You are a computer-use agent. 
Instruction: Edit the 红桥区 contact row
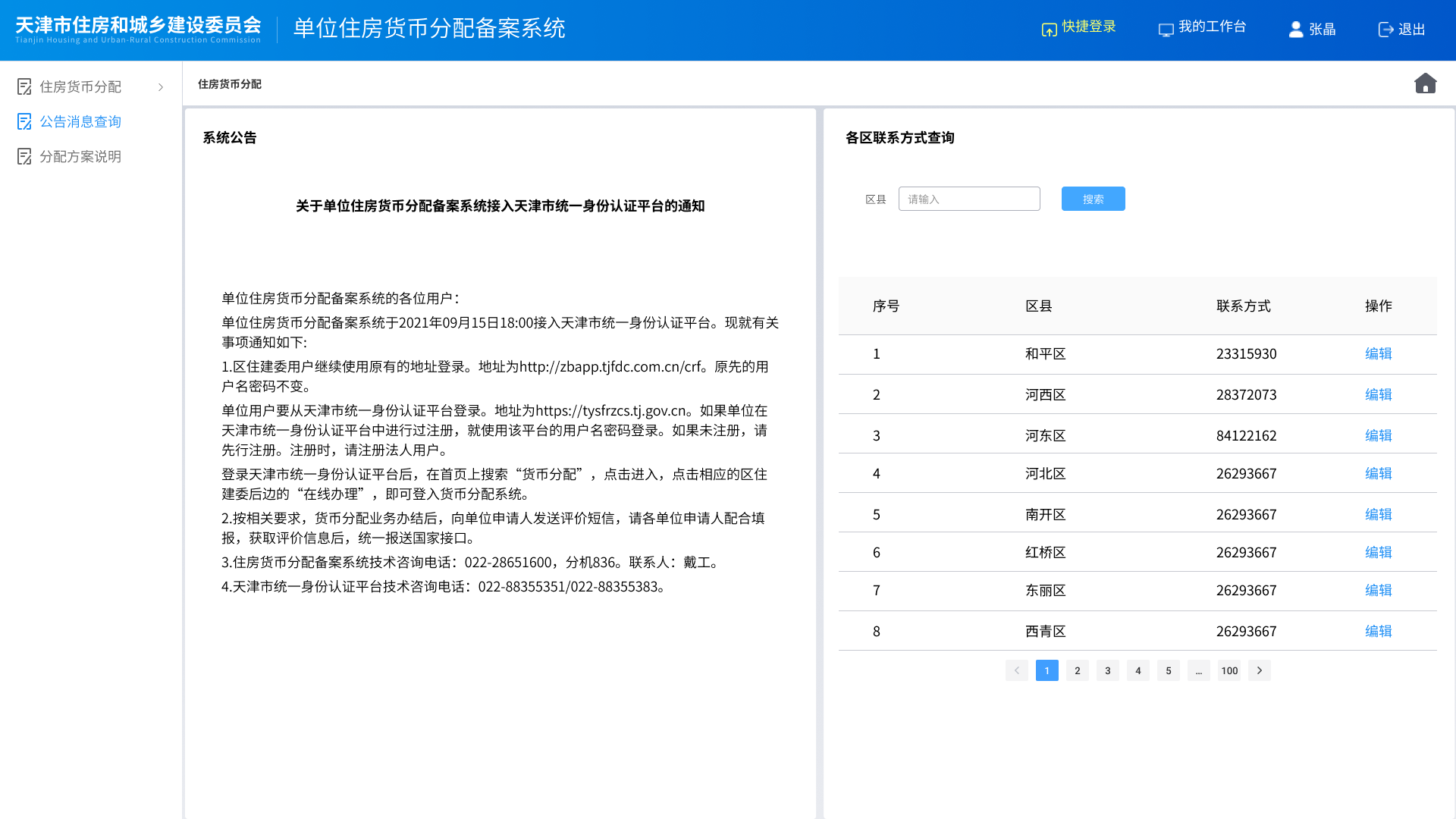tap(1378, 552)
